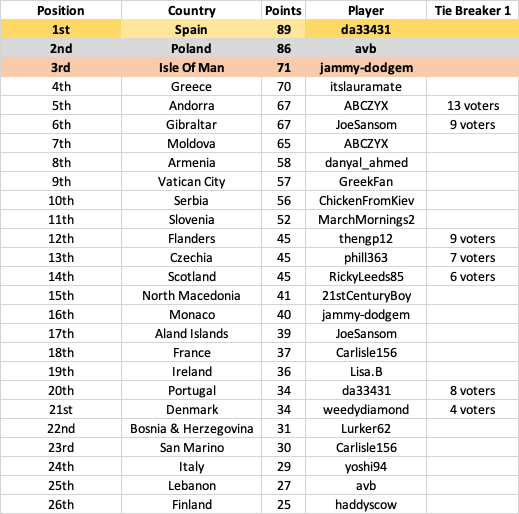Select the Position column header cell
The image size is (519, 514).
(61, 10)
